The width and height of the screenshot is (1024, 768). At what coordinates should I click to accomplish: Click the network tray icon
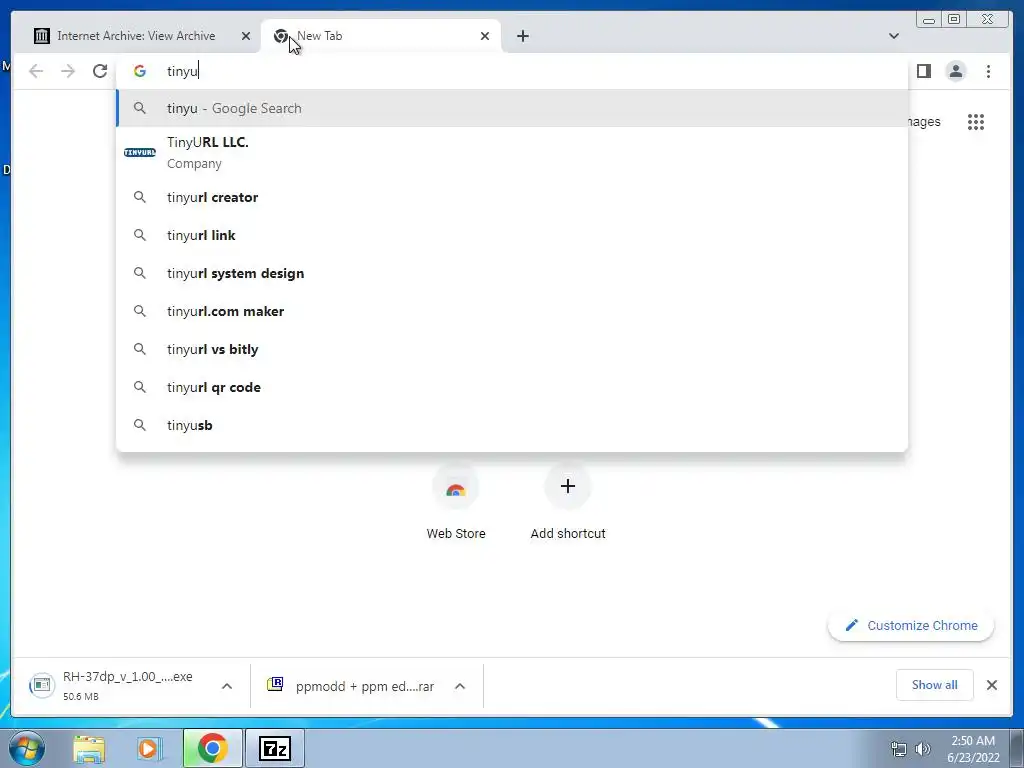coord(899,749)
